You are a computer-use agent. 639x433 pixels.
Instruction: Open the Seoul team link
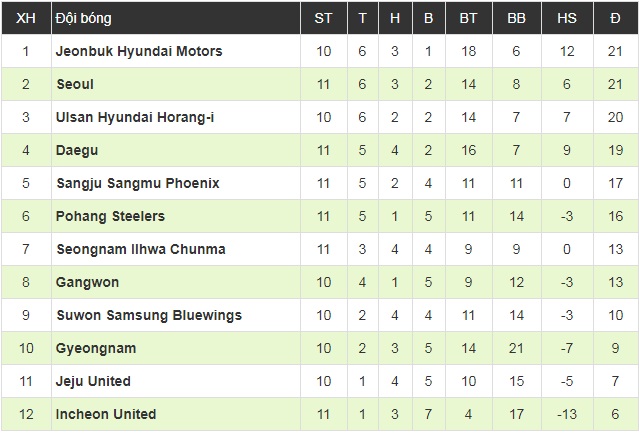[x=75, y=84]
